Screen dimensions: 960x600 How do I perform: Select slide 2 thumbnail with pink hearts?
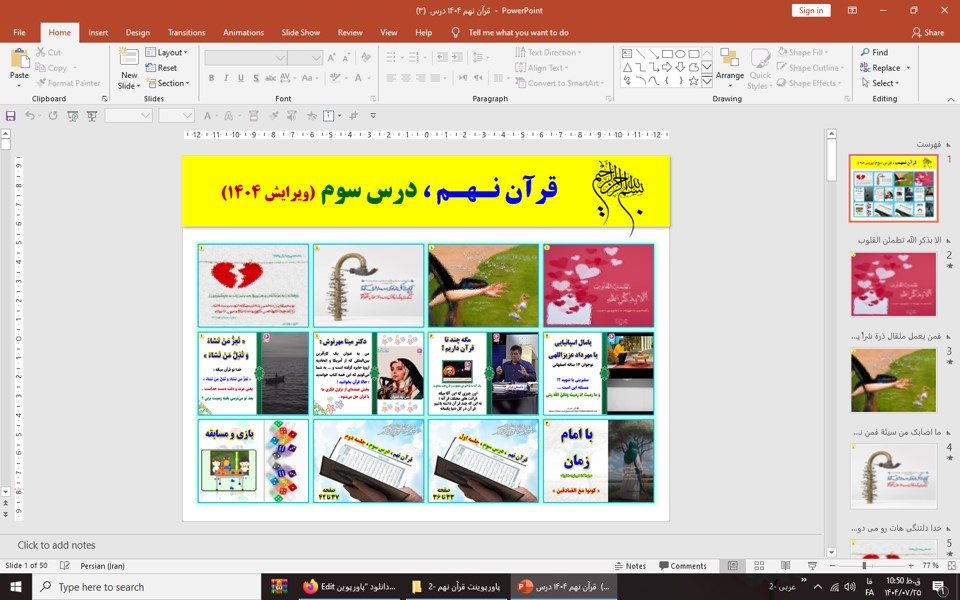pos(893,284)
